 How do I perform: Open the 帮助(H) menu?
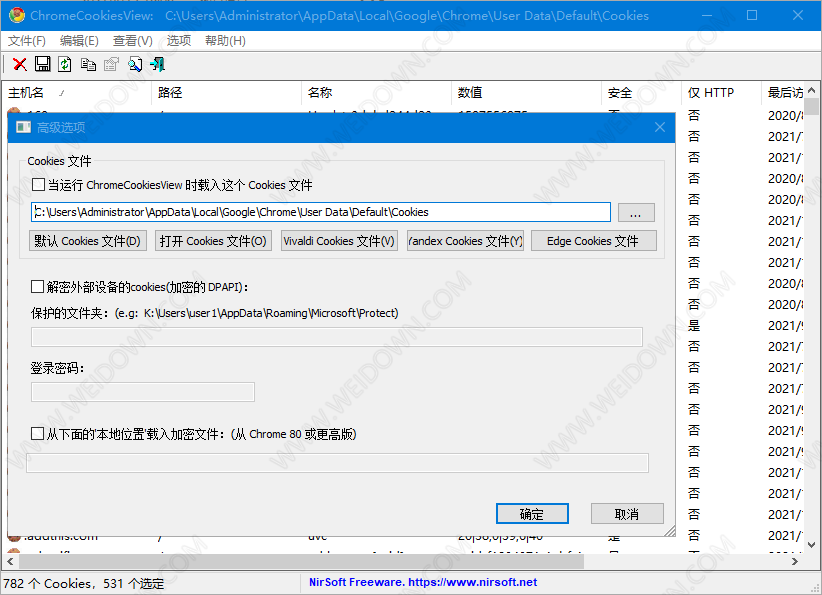(x=225, y=40)
